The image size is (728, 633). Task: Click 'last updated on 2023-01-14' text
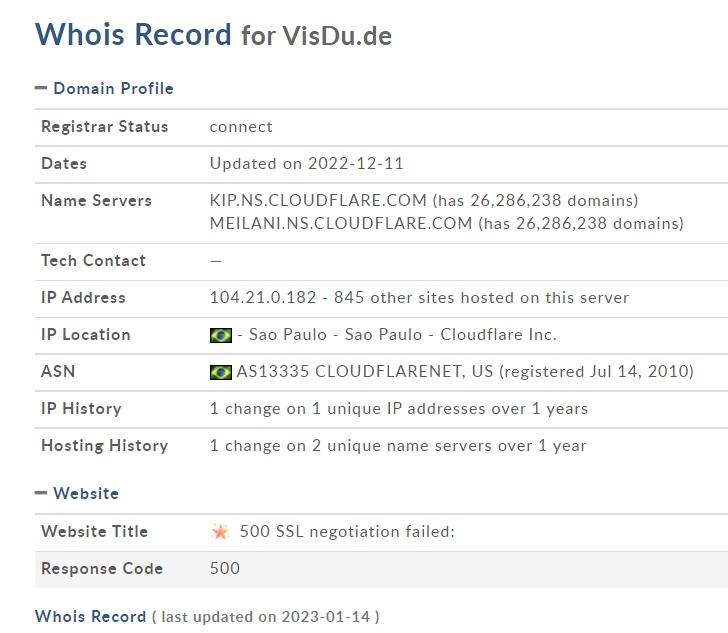coord(266,617)
